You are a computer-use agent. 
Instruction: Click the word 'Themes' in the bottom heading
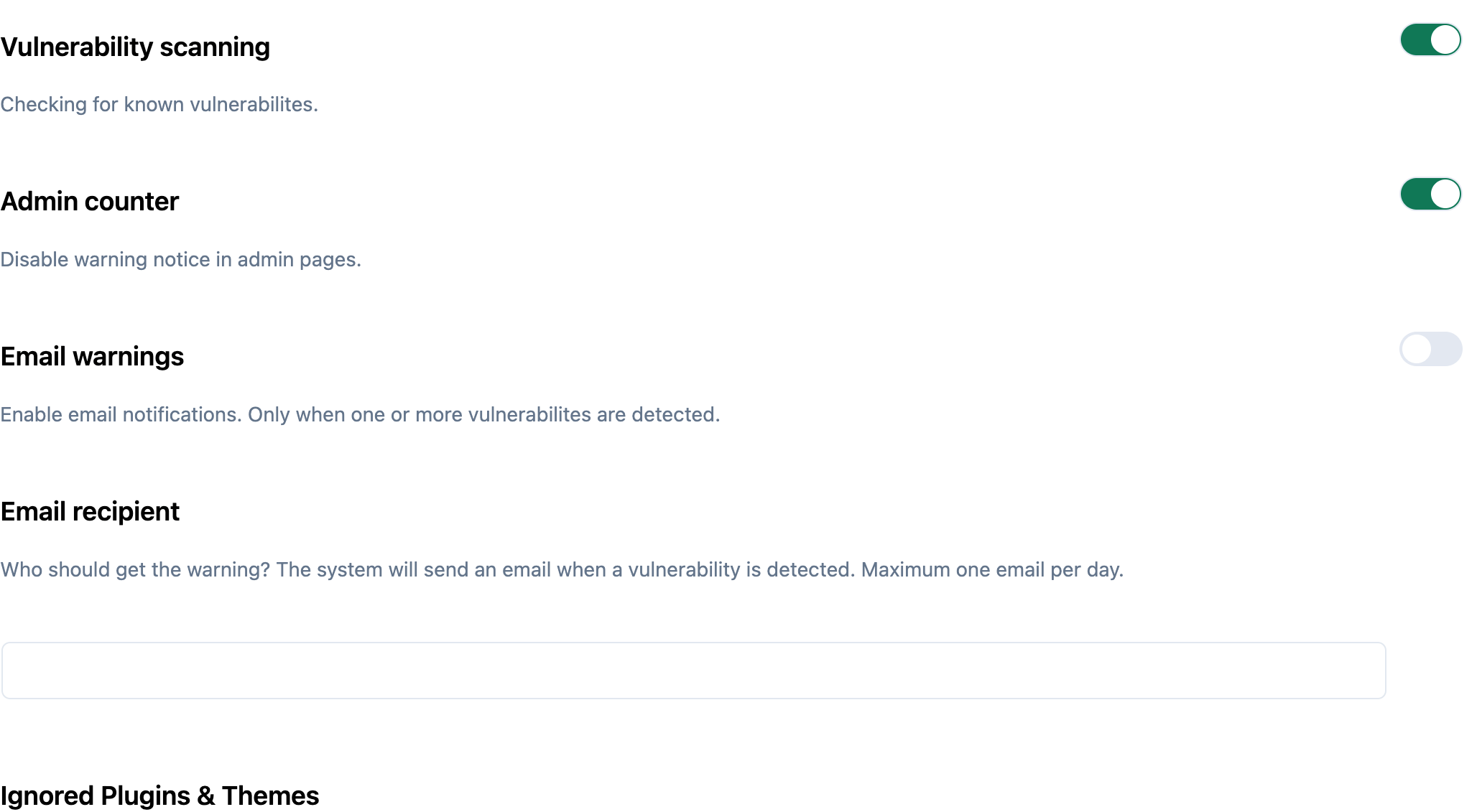(270, 796)
